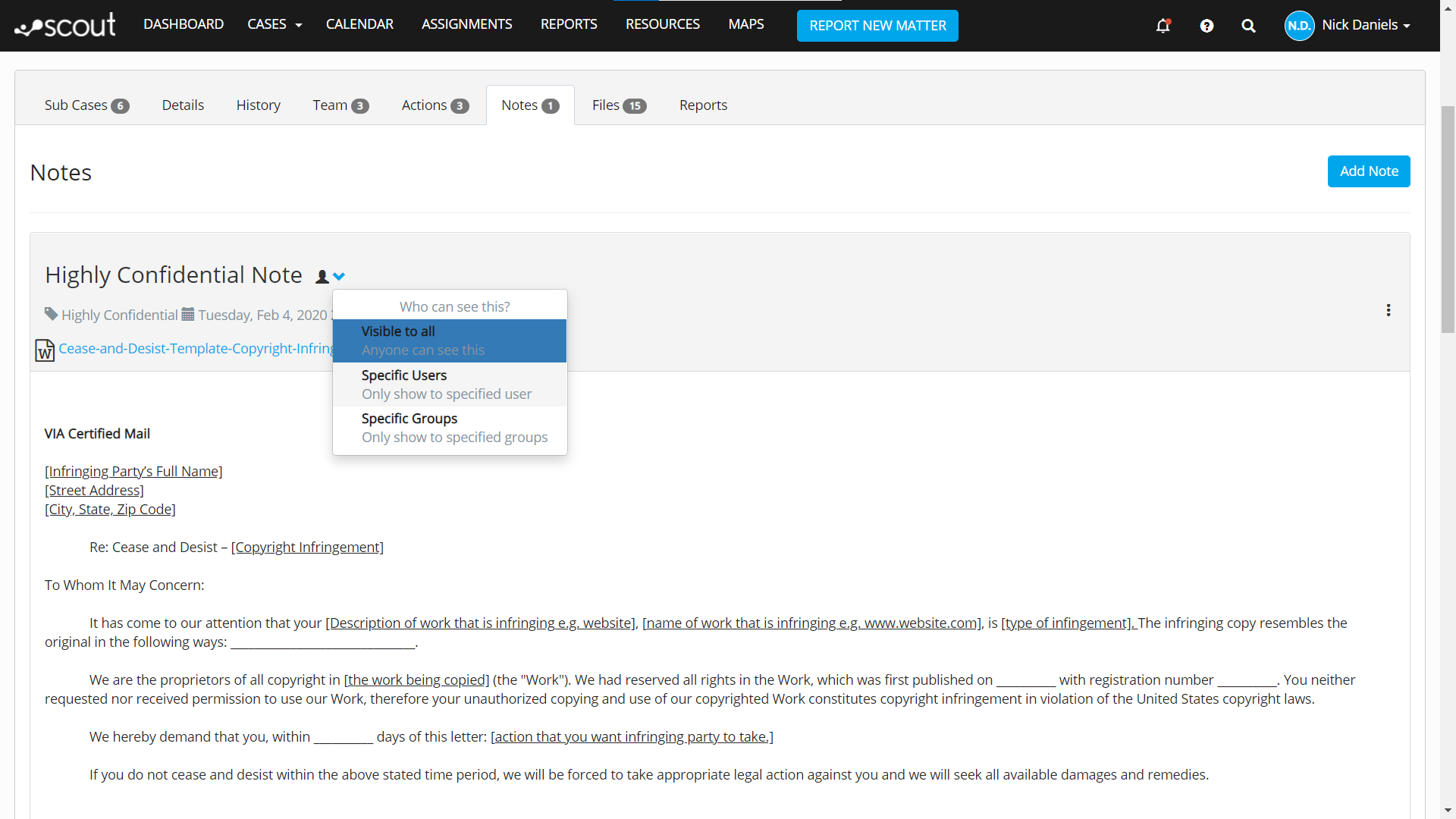Click the Report New Matter button

click(877, 26)
